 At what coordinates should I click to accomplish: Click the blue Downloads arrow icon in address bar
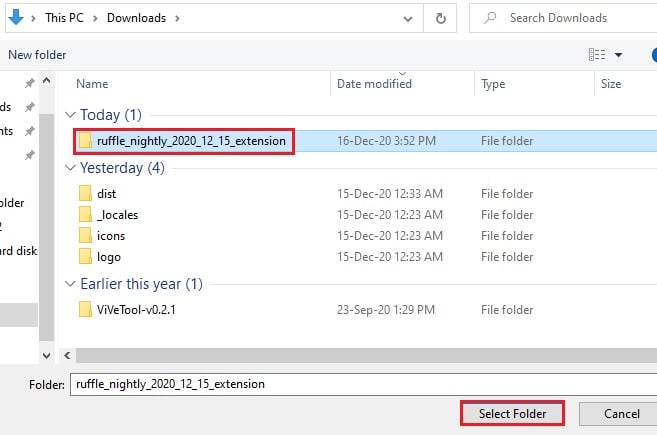16,18
